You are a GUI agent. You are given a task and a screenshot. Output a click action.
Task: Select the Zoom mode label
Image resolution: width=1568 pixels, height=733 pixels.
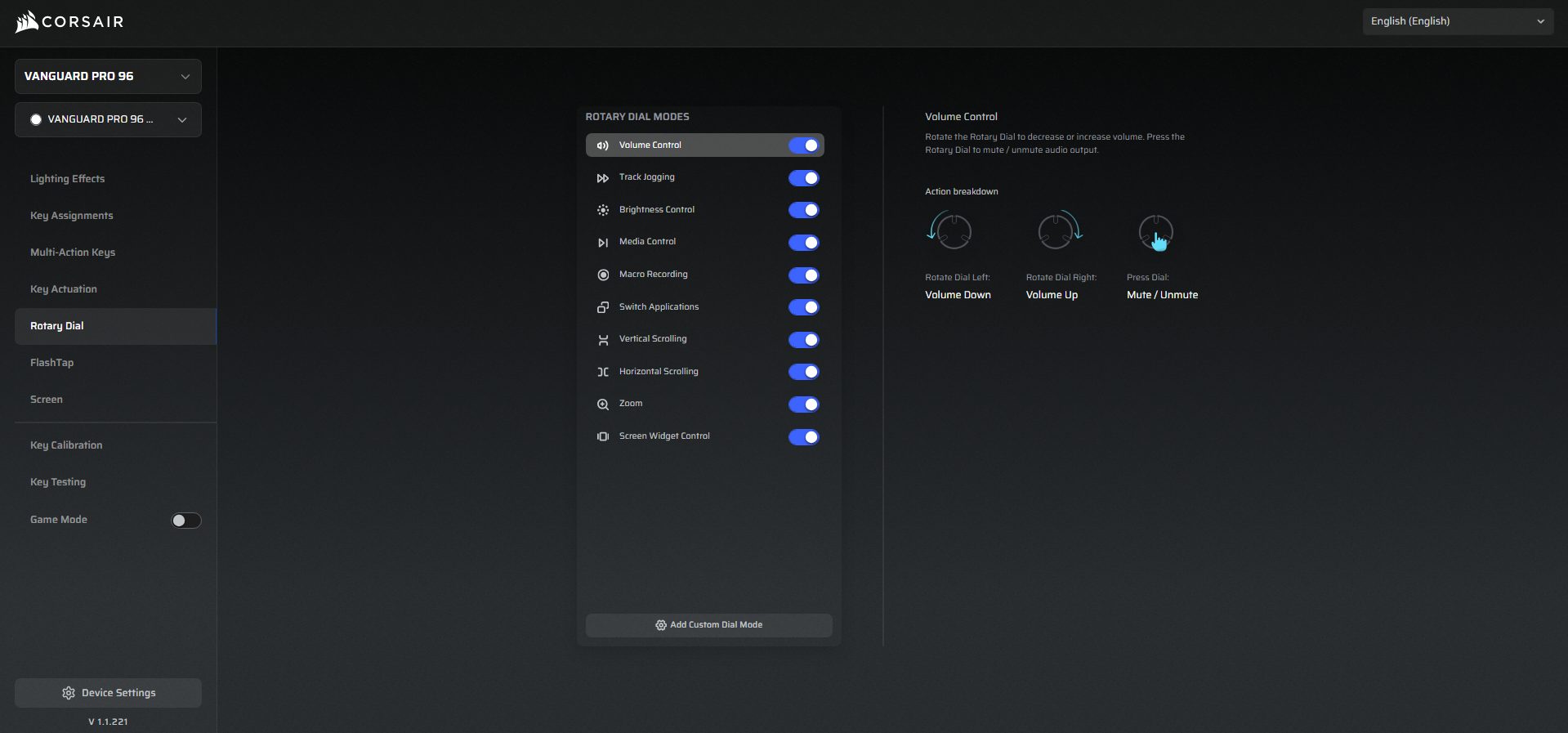tap(631, 404)
